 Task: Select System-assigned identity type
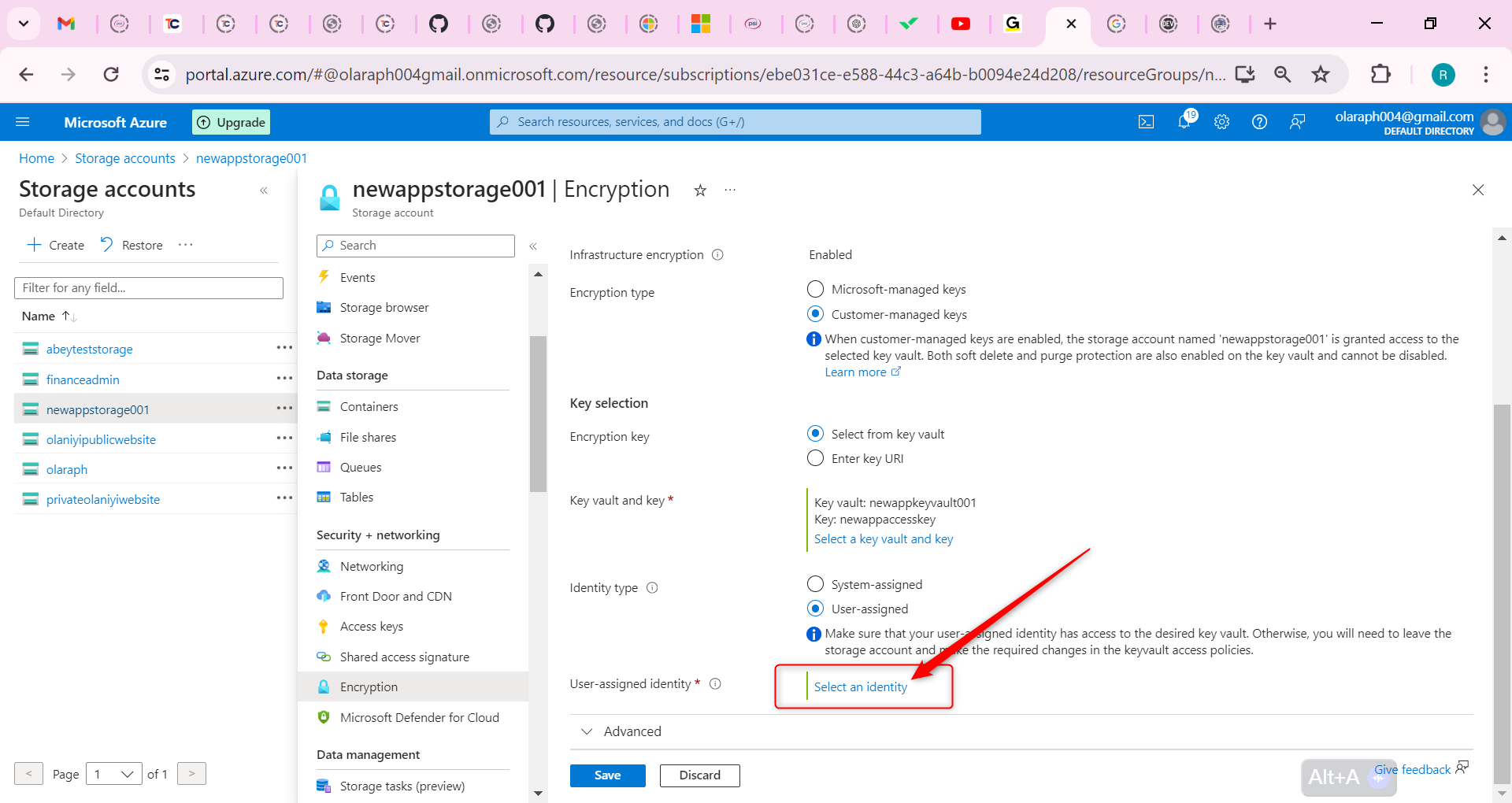(815, 584)
